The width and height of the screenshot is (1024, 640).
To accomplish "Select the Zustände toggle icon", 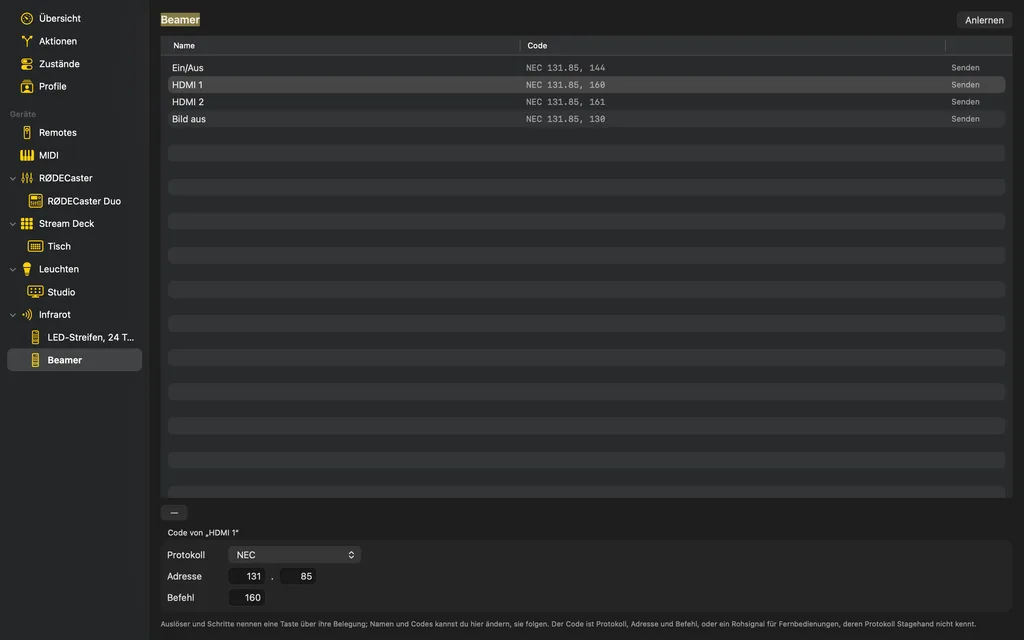I will 27,64.
